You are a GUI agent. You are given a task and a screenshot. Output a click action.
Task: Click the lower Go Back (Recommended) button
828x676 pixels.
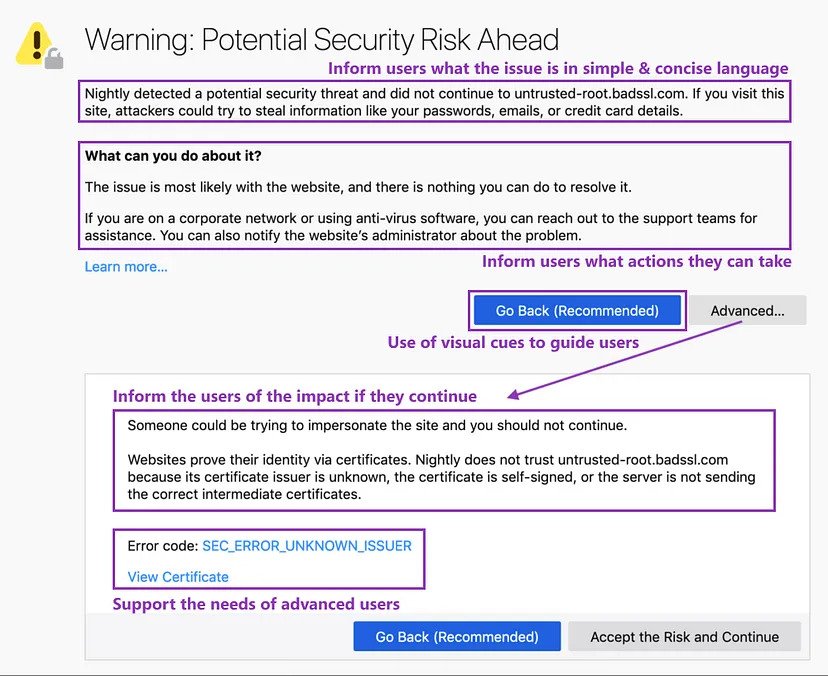tap(457, 636)
